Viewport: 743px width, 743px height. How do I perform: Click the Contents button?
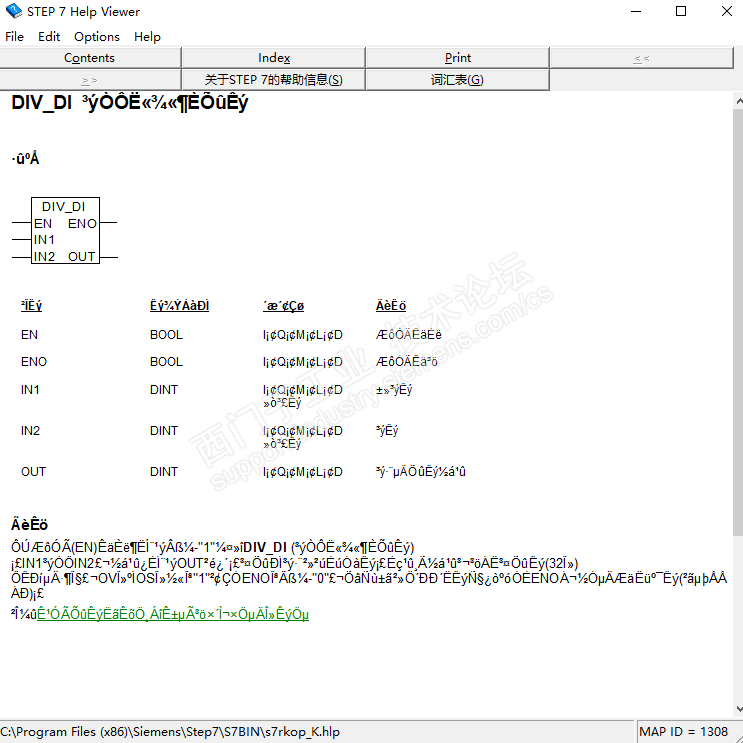tap(90, 58)
